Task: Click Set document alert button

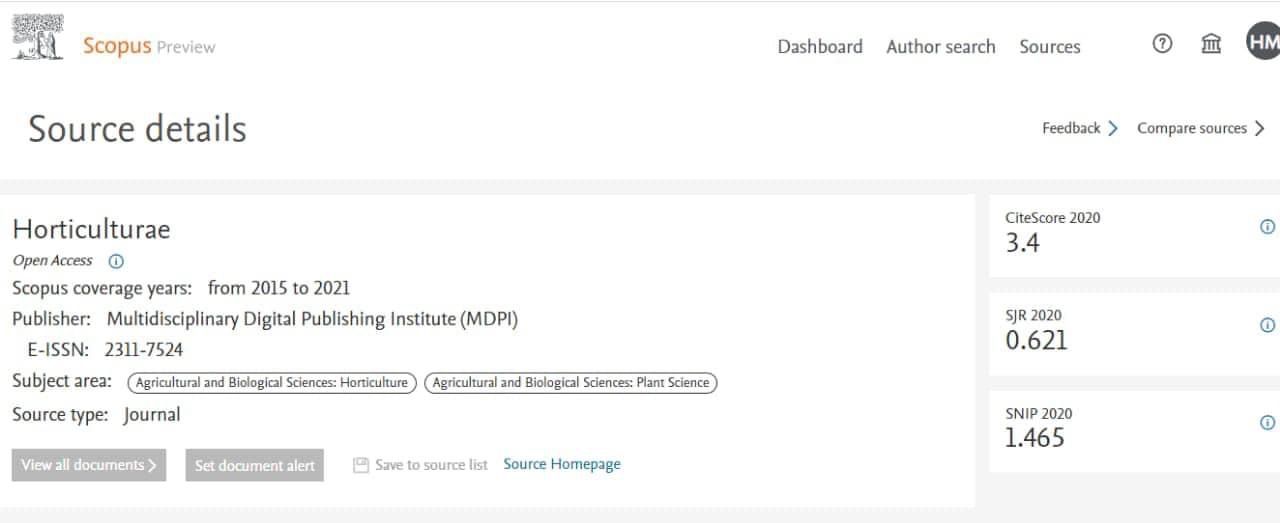Action: coord(255,465)
